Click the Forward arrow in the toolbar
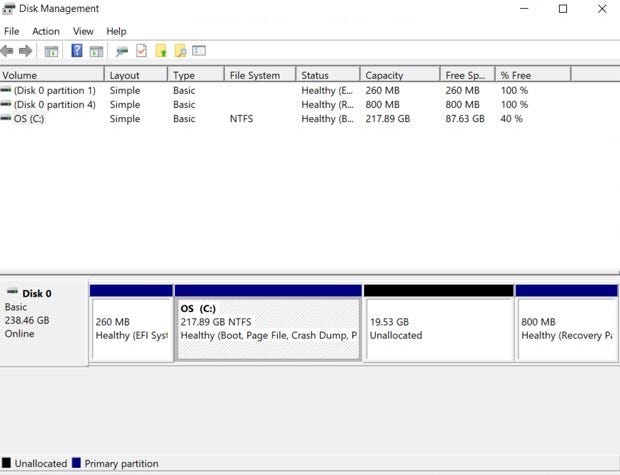This screenshot has height=475, width=620. coord(25,51)
